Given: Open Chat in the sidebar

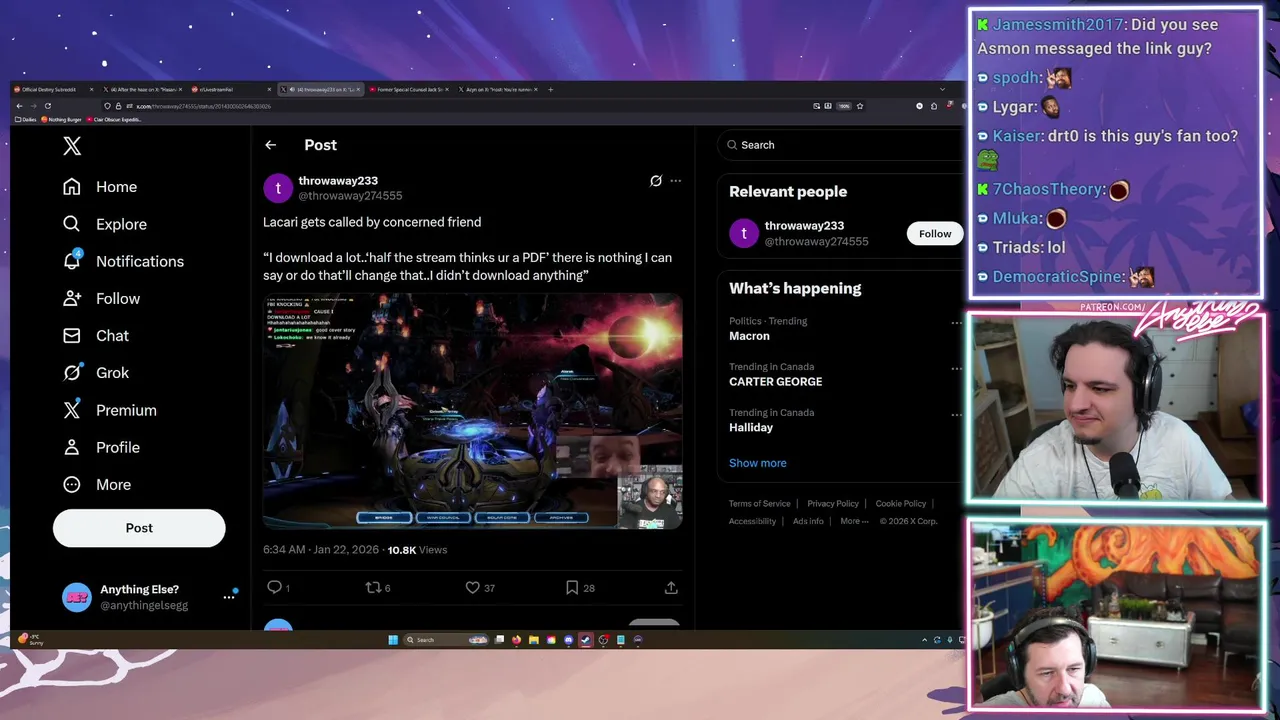Looking at the screenshot, I should 96,335.
